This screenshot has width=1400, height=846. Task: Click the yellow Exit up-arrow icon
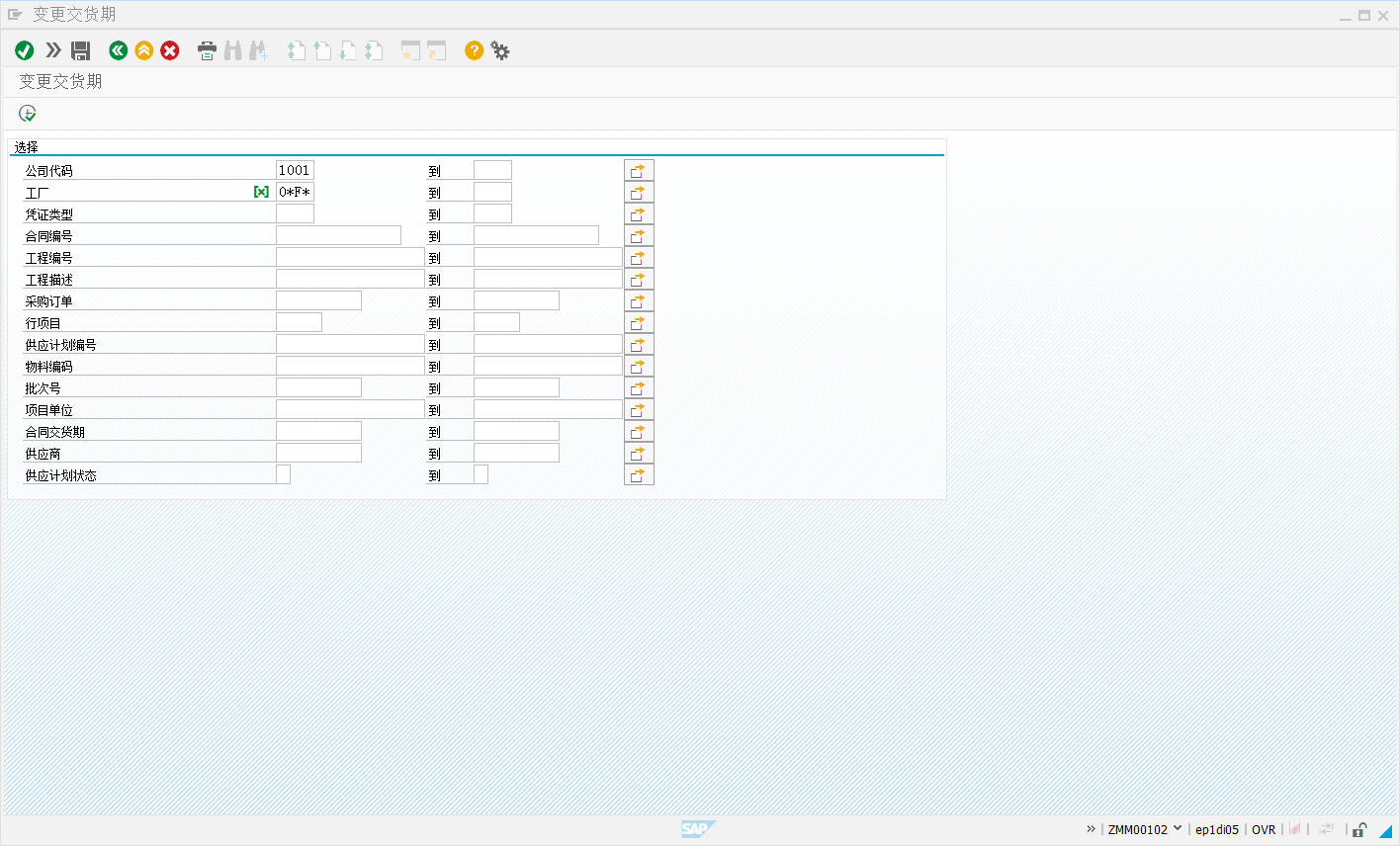coord(144,50)
